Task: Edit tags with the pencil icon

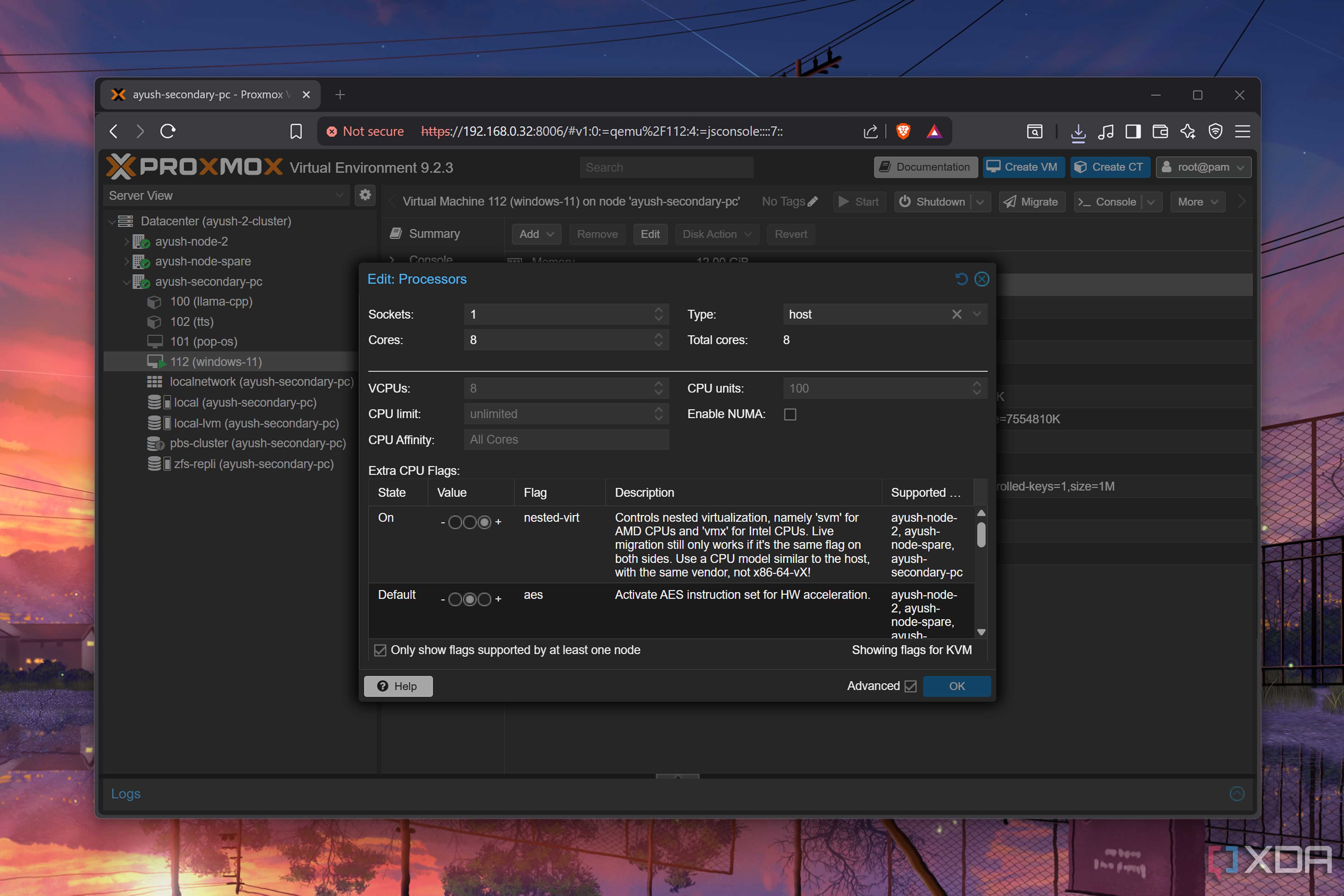Action: click(x=813, y=201)
